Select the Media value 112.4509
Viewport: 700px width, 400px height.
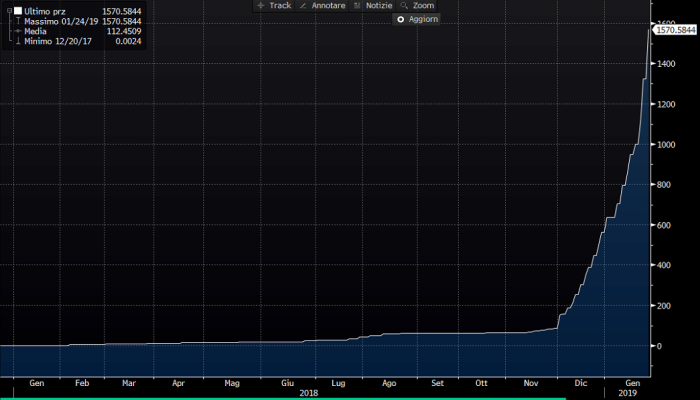(124, 31)
